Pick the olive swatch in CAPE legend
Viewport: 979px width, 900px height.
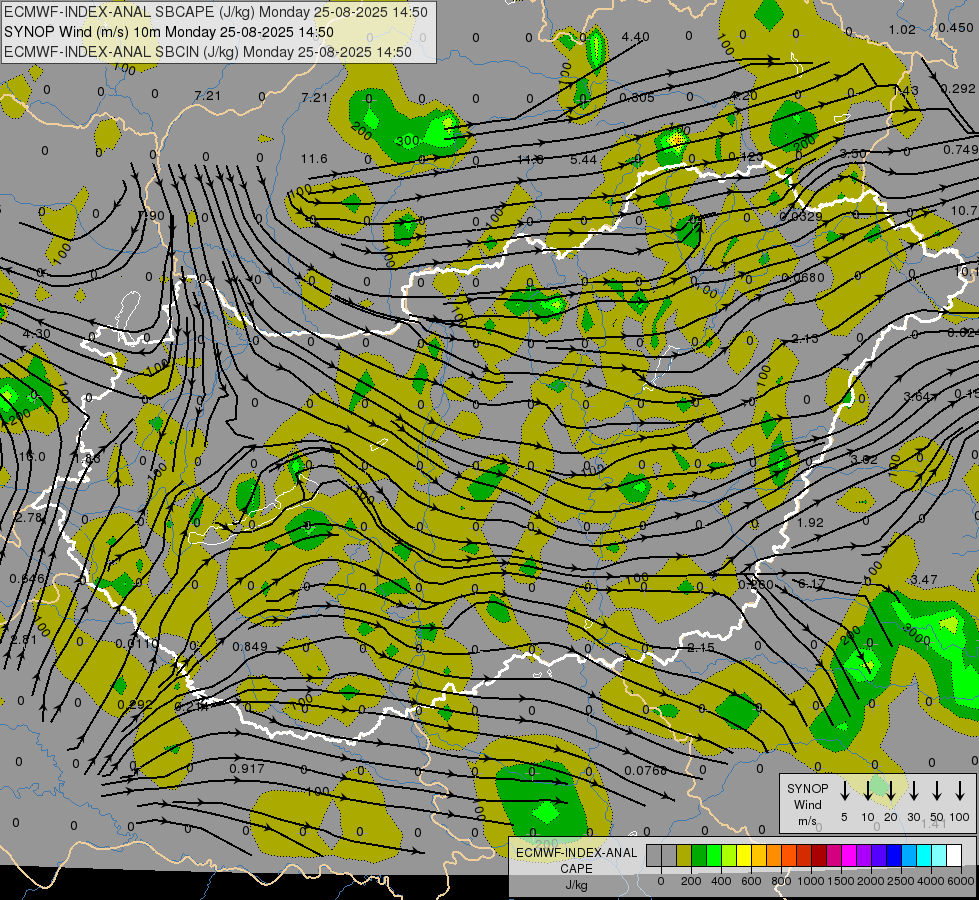coord(684,856)
